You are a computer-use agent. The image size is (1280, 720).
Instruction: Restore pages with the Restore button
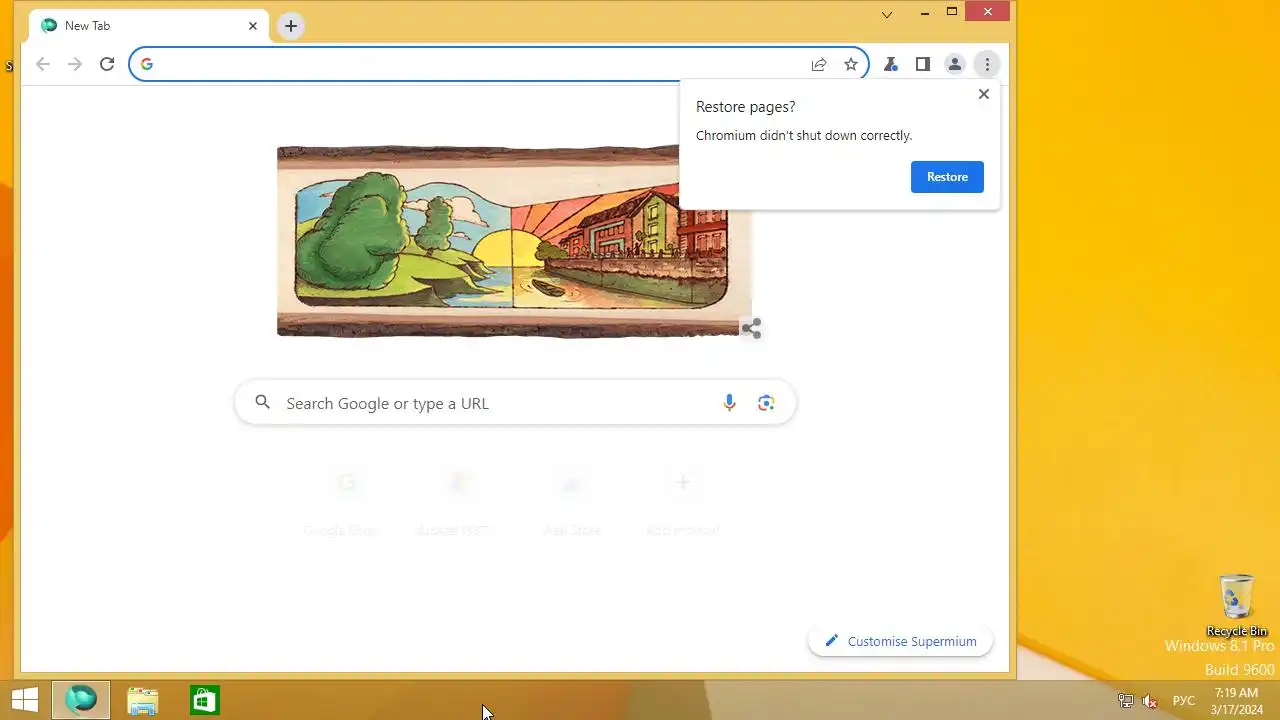(947, 177)
